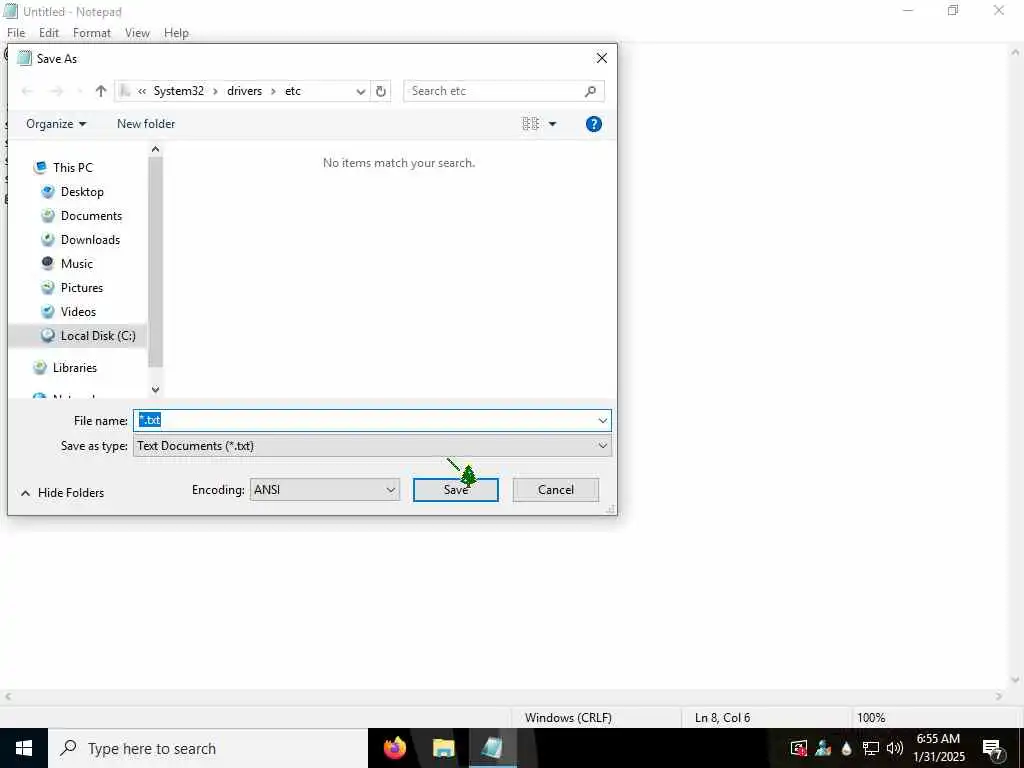This screenshot has width=1024, height=768.
Task: Collapse folders with Hide Folders
Action: tap(63, 493)
